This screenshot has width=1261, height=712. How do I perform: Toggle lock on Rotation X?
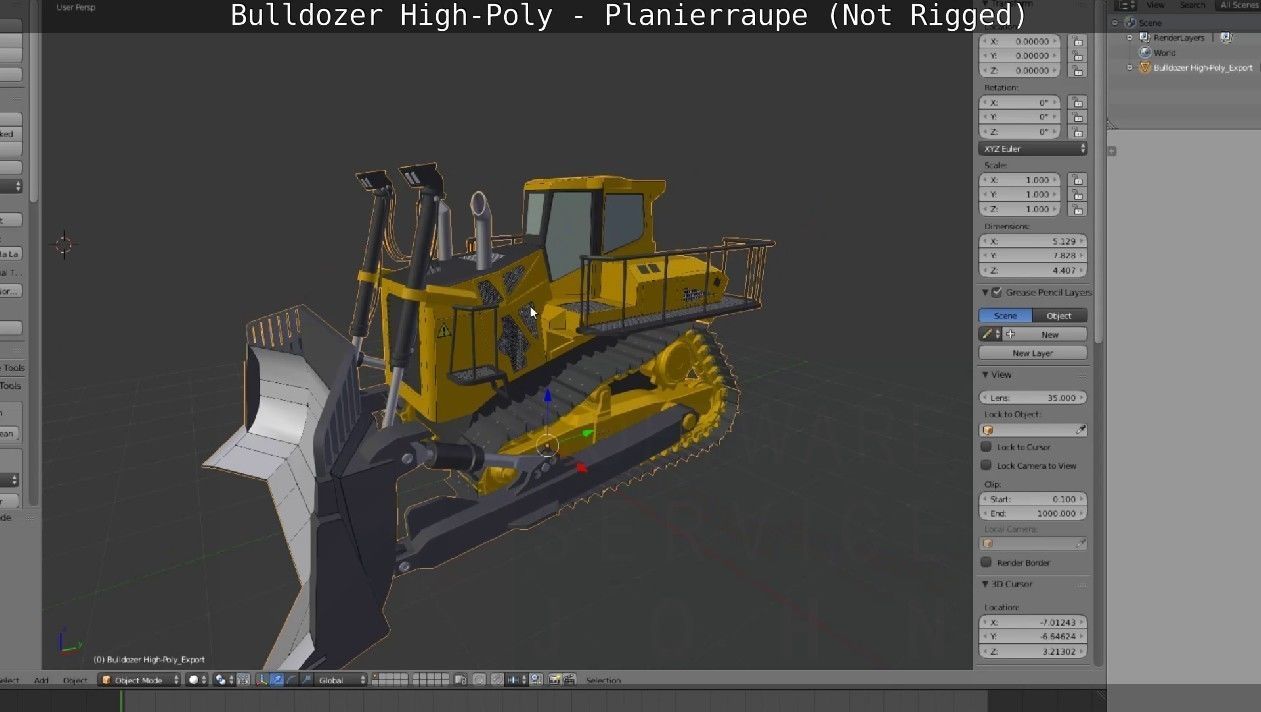[1077, 102]
